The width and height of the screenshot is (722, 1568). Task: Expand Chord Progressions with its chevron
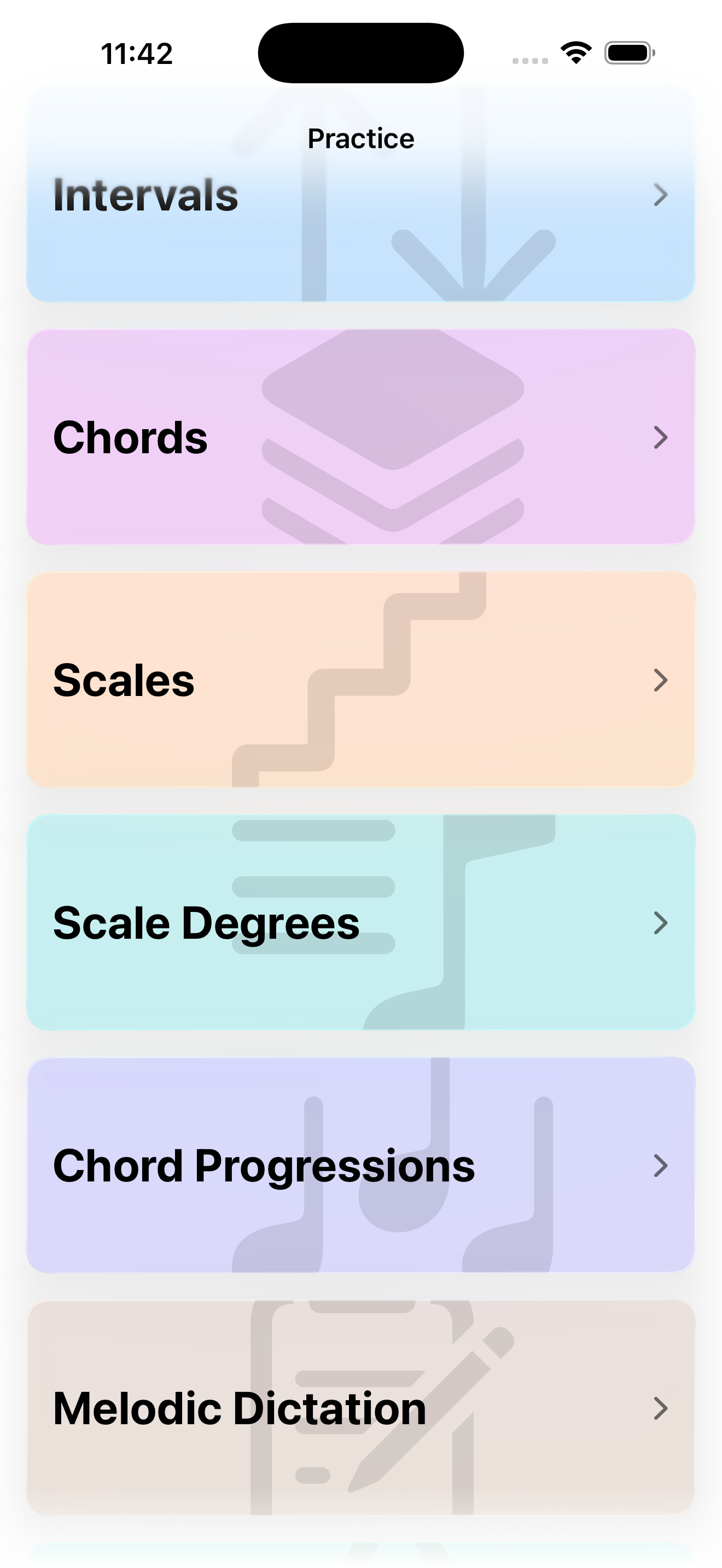[661, 1166]
